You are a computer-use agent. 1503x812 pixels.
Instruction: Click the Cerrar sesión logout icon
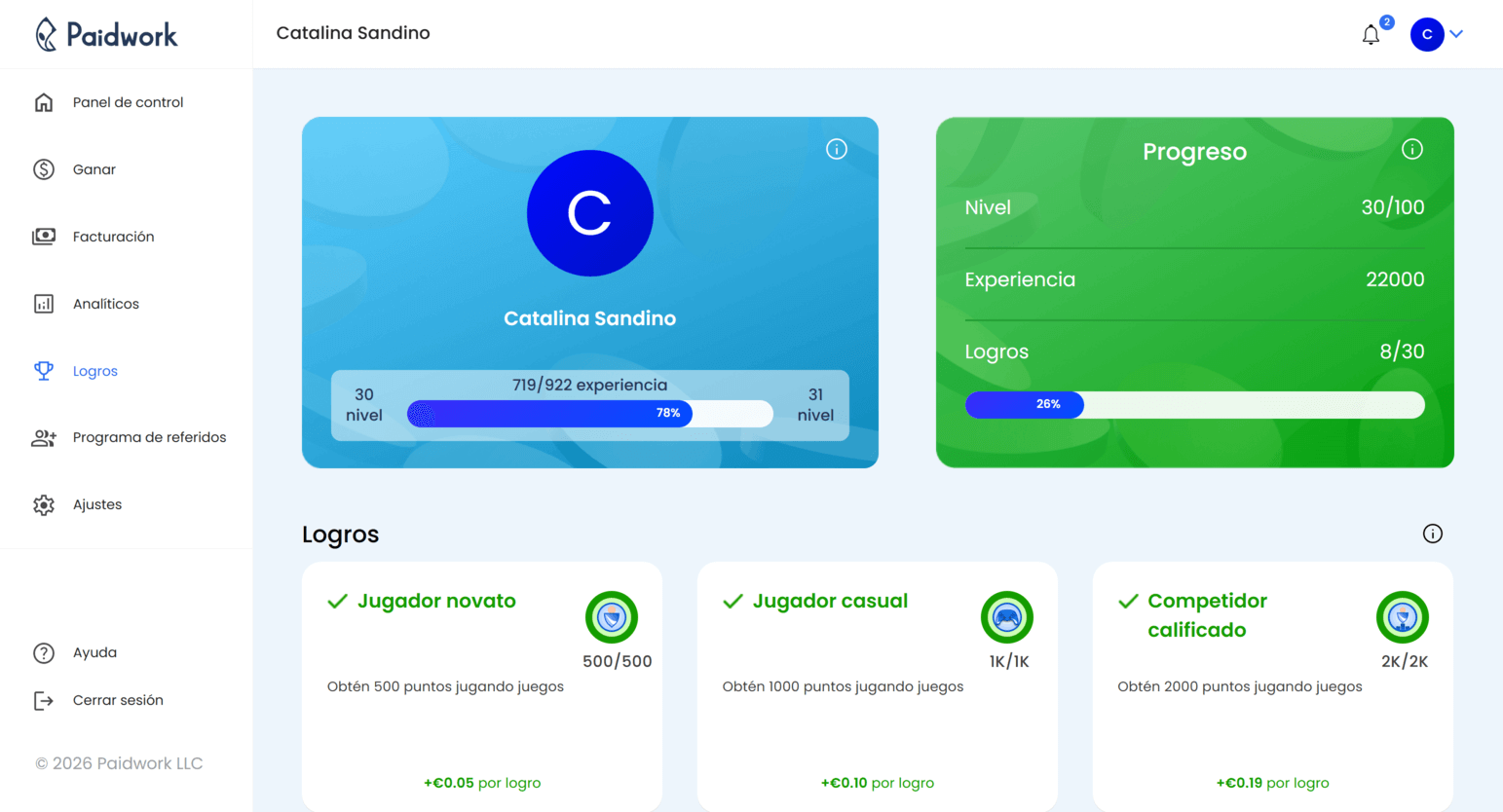[x=44, y=700]
